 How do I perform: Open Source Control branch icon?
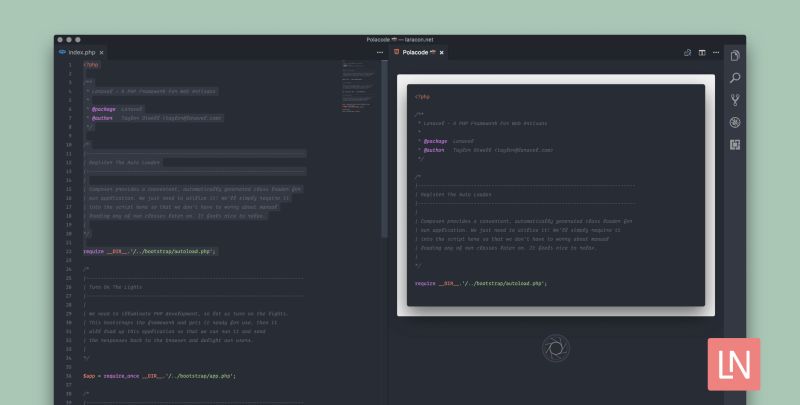[x=735, y=100]
